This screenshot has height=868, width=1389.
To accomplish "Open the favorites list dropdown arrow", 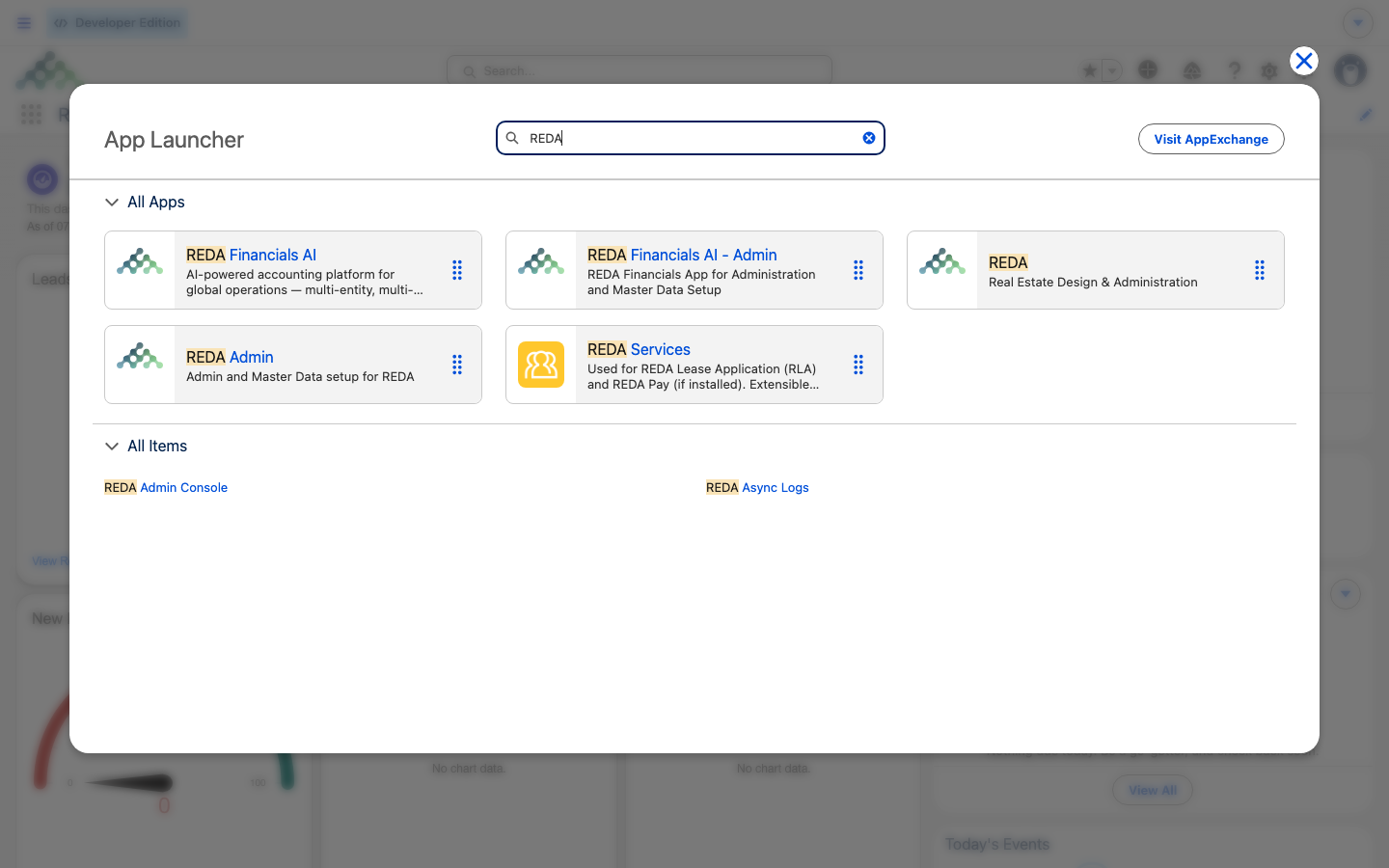I will (x=1112, y=70).
